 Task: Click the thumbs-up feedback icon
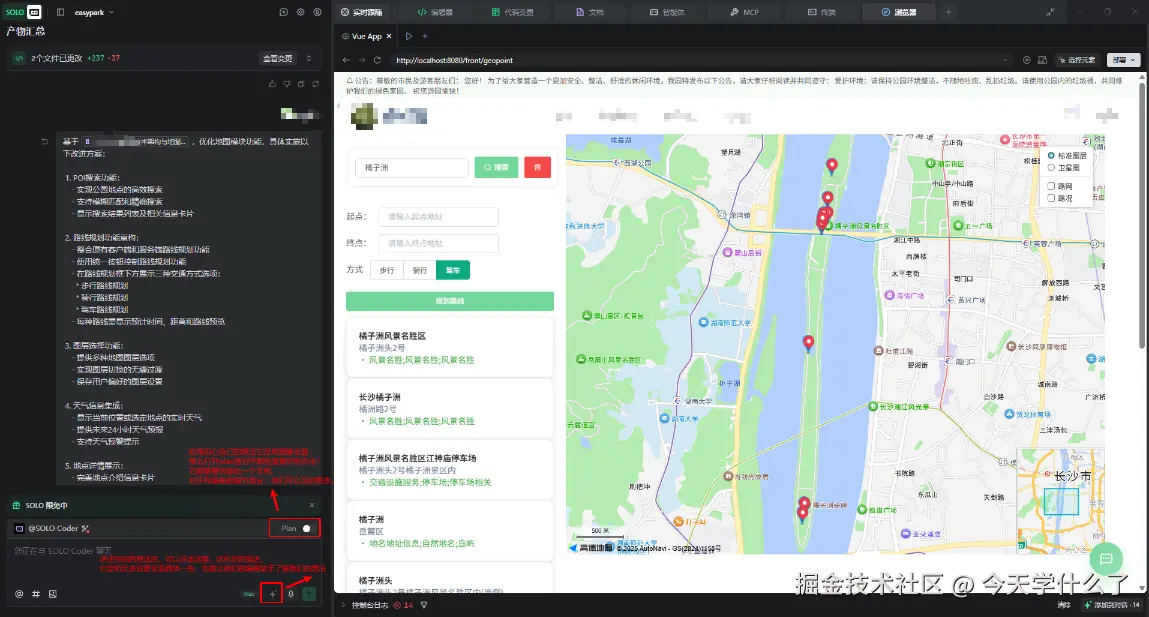point(273,84)
